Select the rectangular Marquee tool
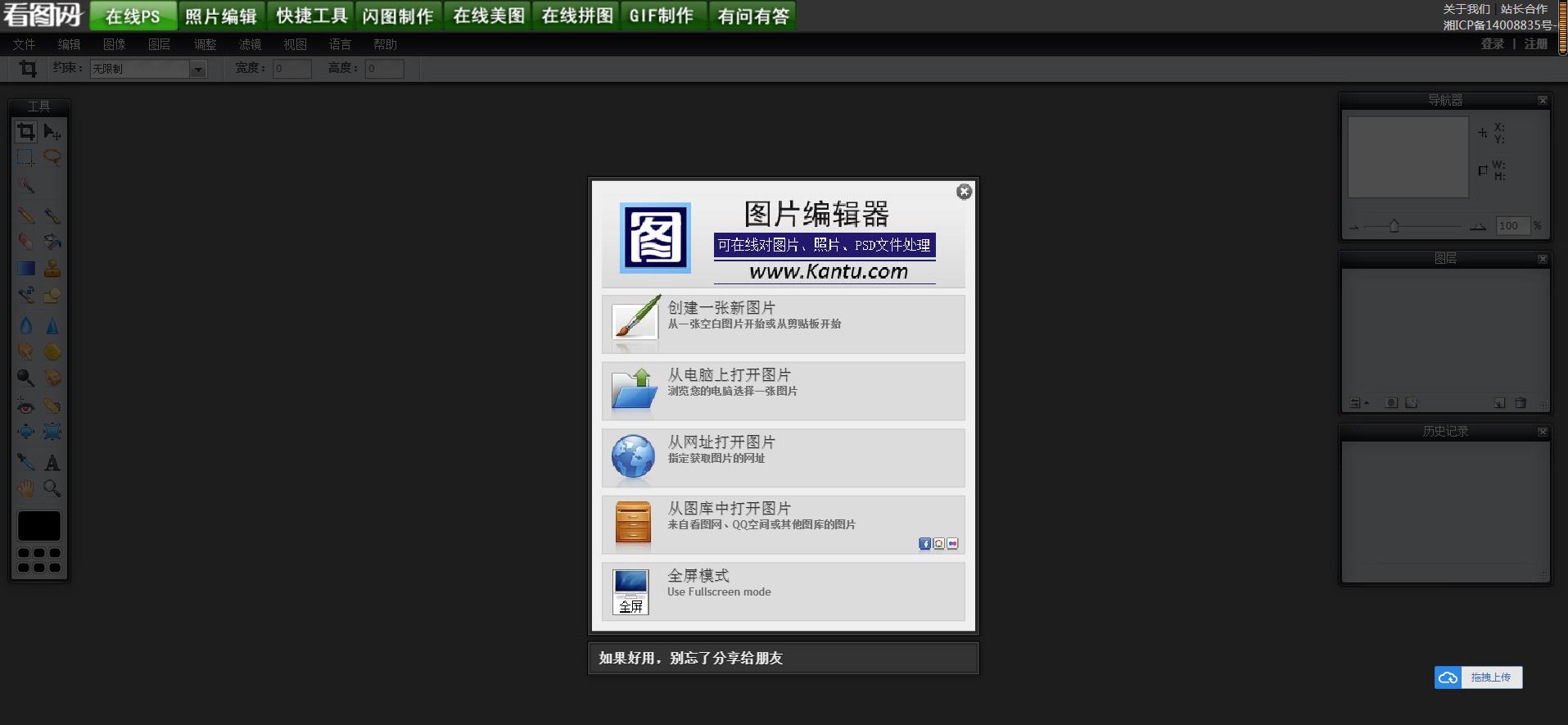The height and width of the screenshot is (725, 1568). coord(26,157)
